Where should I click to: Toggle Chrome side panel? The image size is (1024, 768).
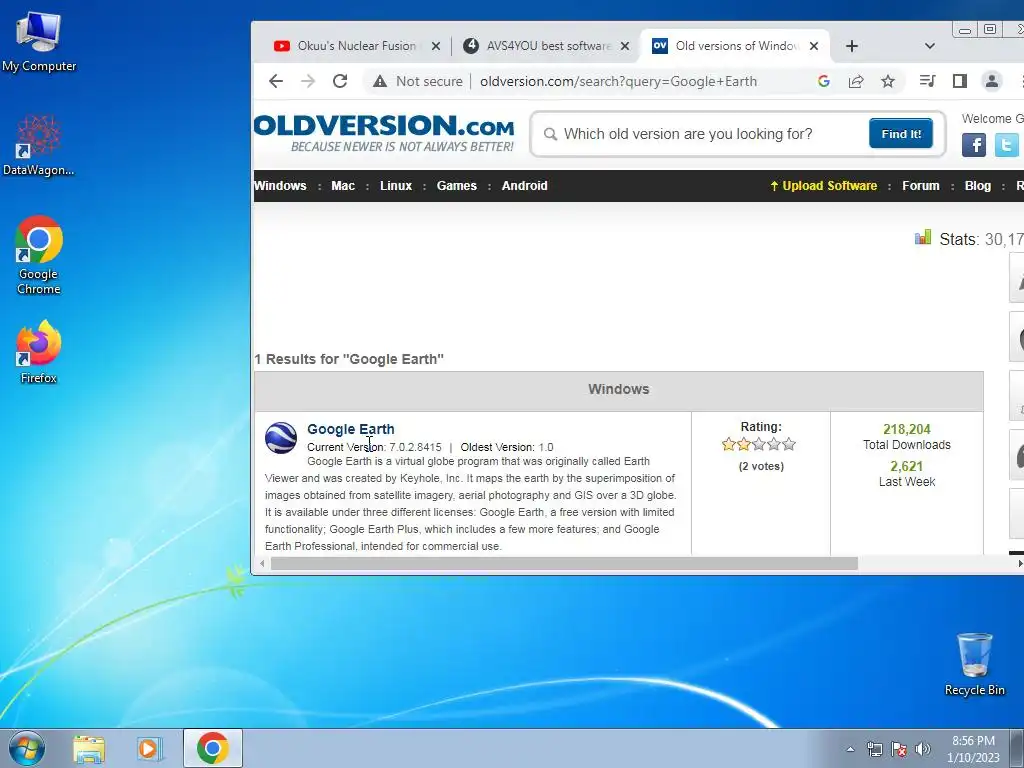959,81
